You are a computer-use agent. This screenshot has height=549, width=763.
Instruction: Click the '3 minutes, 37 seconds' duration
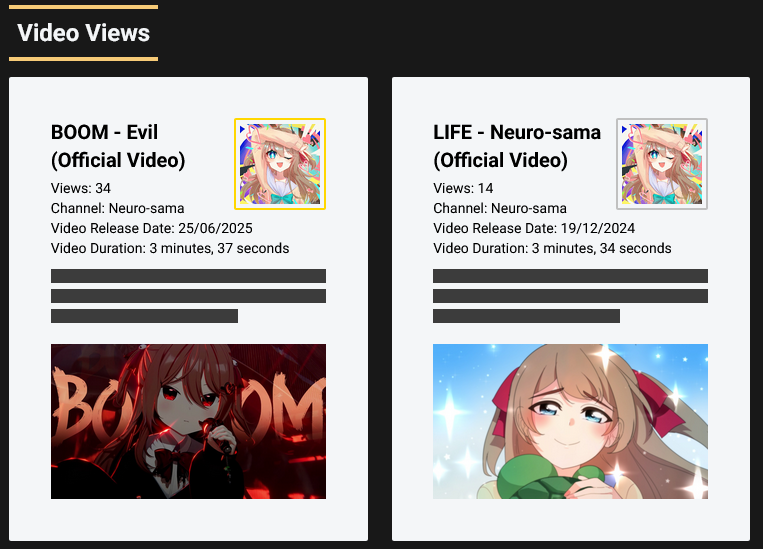pos(219,248)
